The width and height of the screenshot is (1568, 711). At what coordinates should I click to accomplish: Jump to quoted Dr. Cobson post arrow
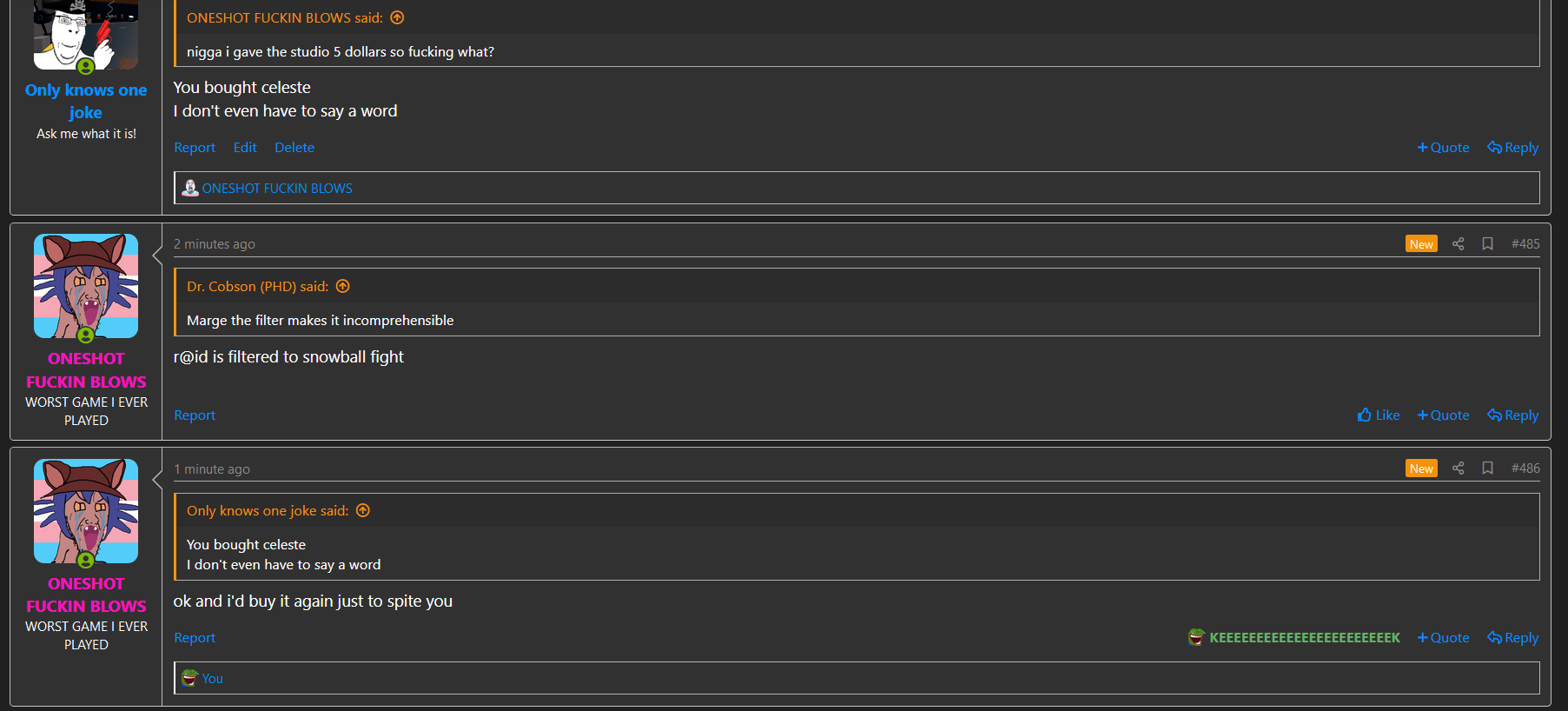(x=343, y=286)
